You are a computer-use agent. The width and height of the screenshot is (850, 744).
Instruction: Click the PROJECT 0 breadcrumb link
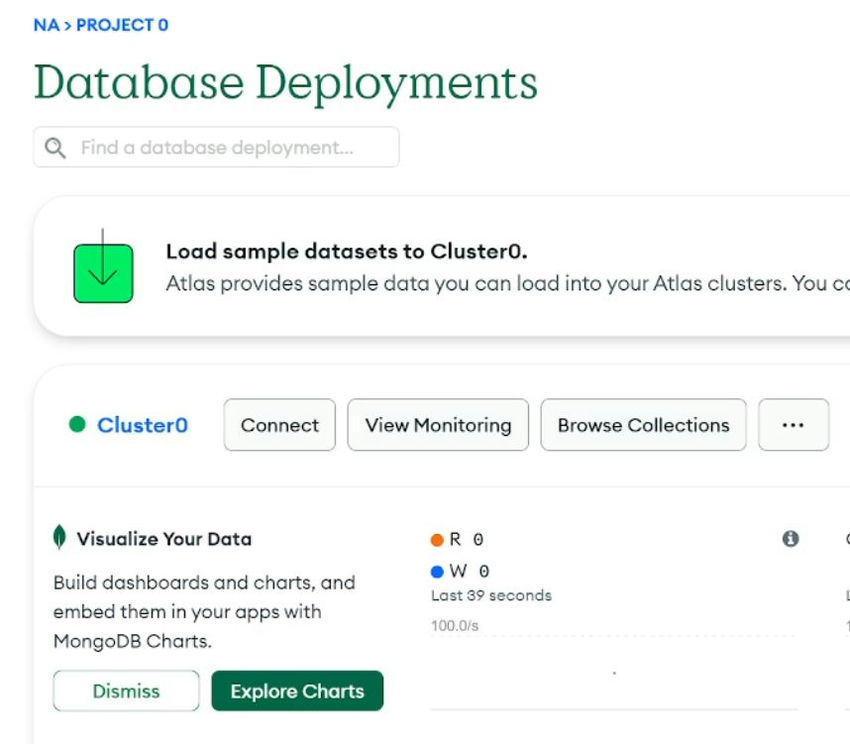point(122,25)
